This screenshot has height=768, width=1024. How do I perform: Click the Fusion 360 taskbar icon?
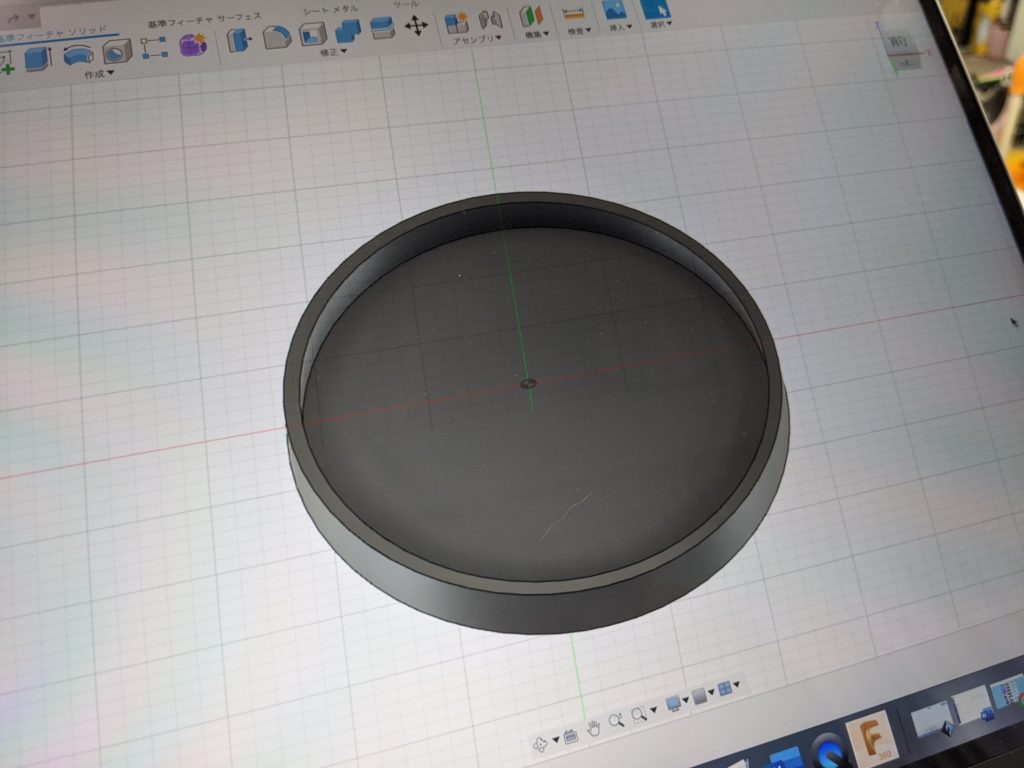point(872,739)
